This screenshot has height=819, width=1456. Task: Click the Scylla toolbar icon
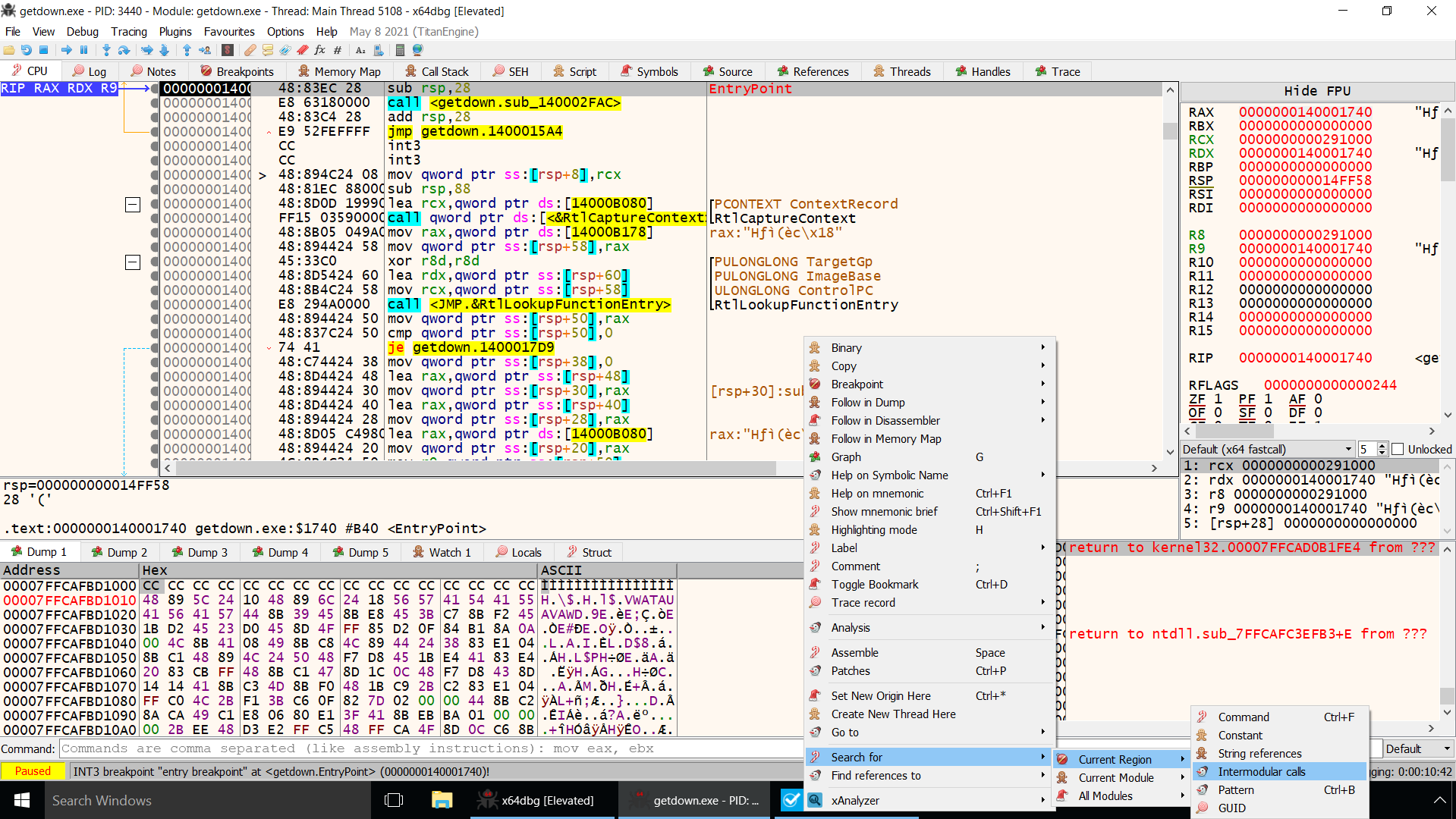227,50
